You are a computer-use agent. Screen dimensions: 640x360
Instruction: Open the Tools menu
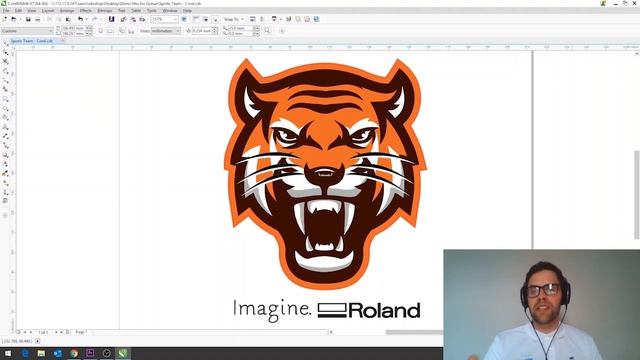pyautogui.click(x=152, y=11)
